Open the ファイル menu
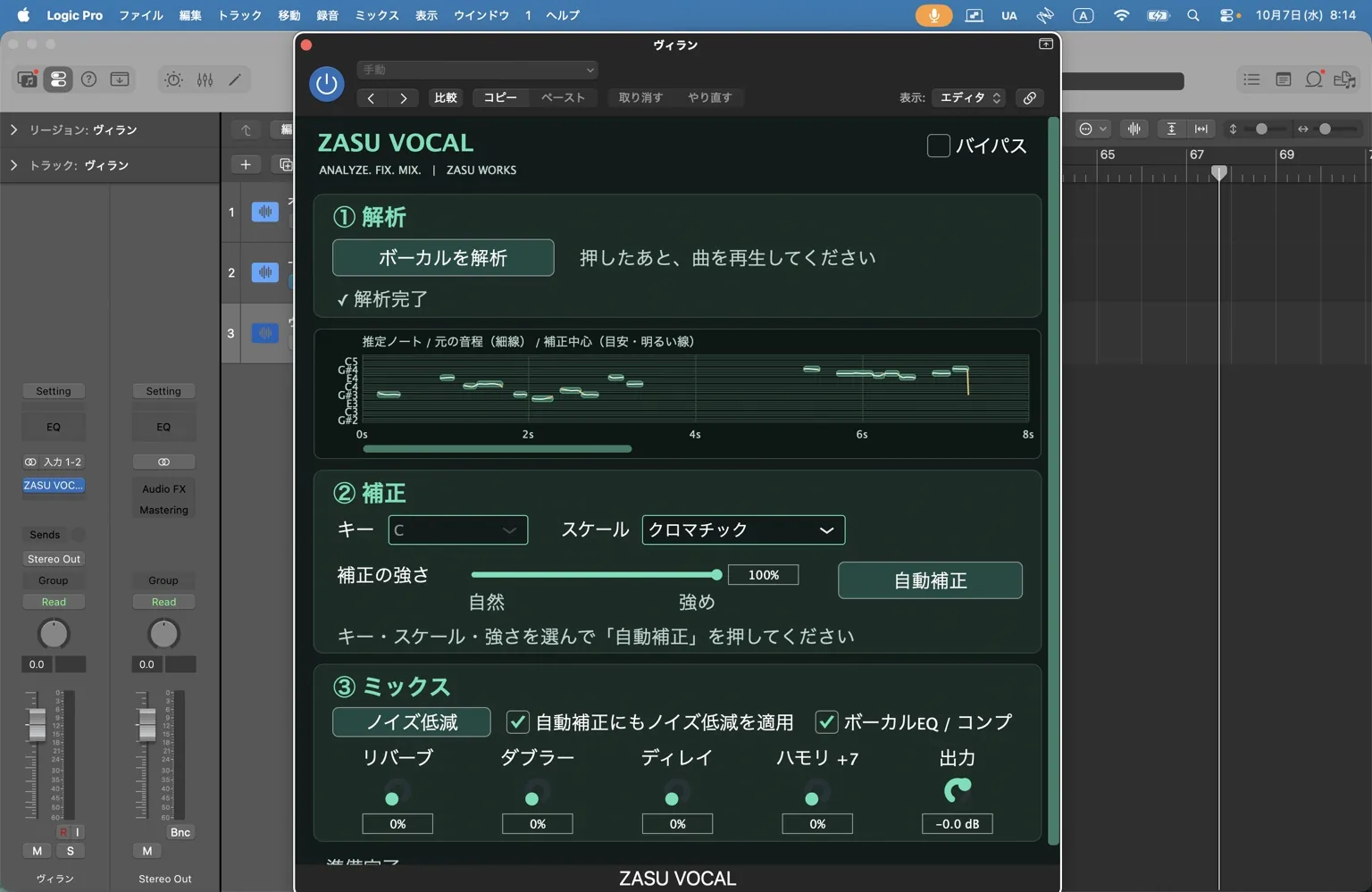Image resolution: width=1372 pixels, height=892 pixels. [x=141, y=15]
